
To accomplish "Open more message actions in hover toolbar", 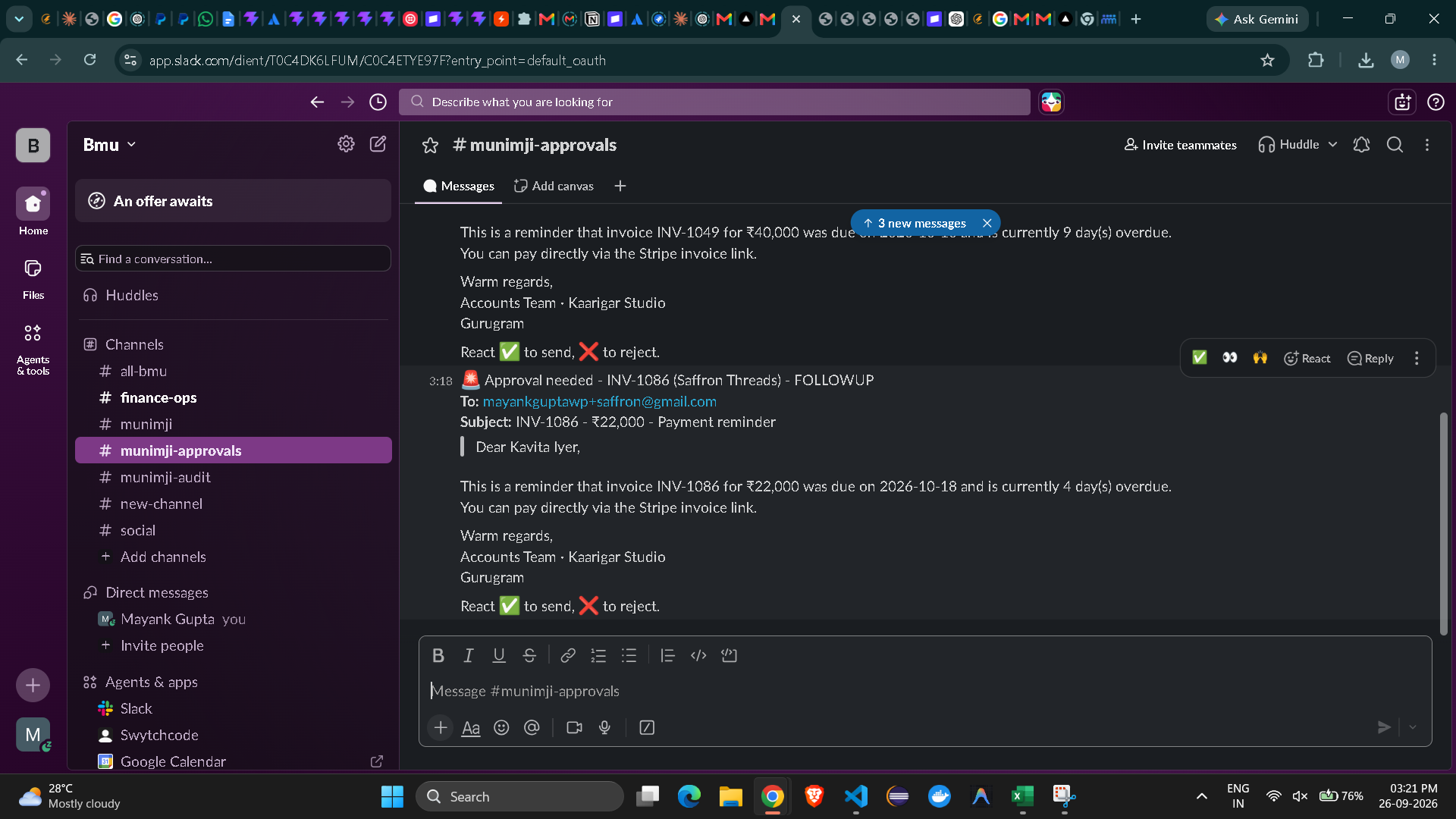I will [1417, 358].
